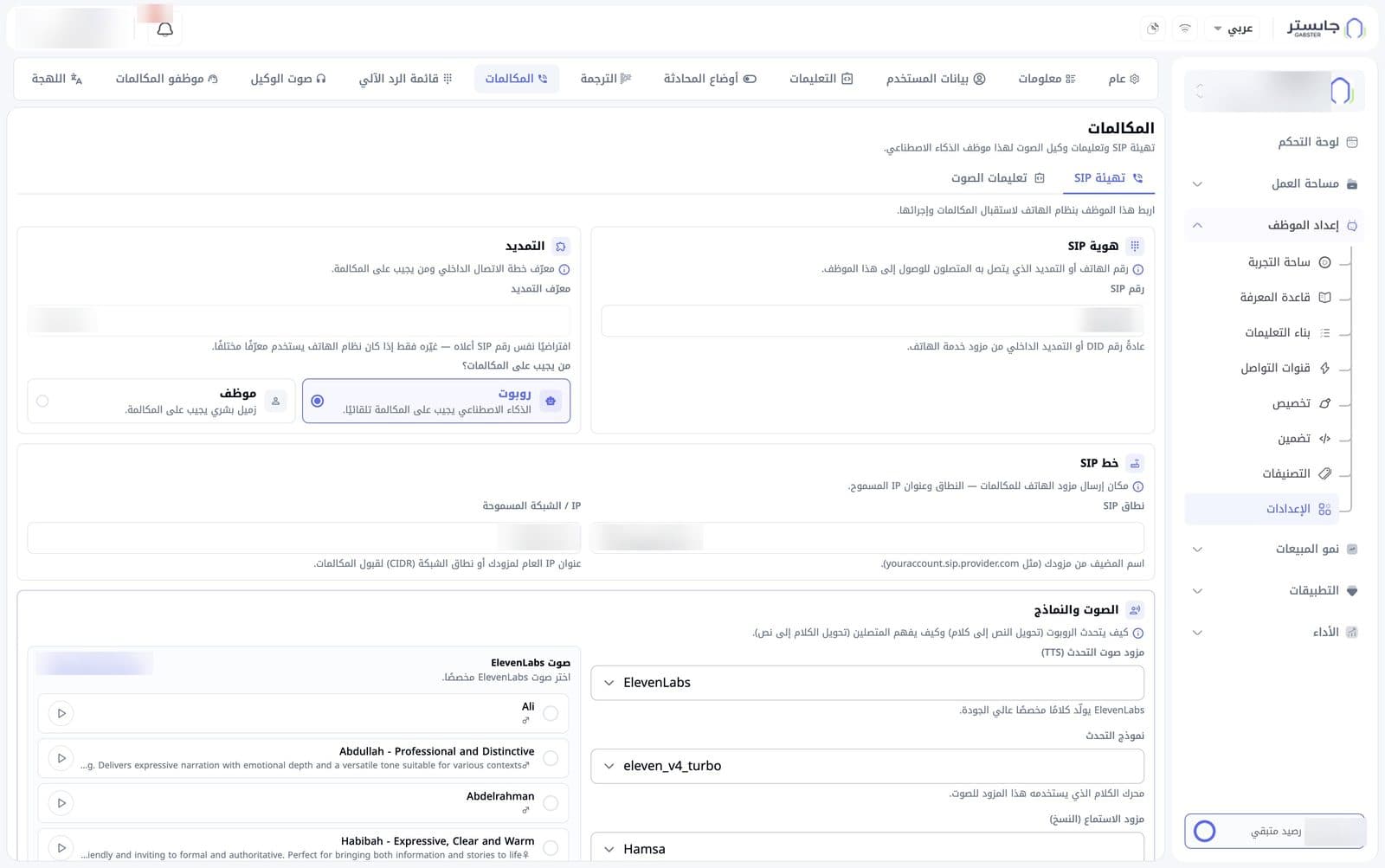Open the ElevenLabs TTS provider dropdown
Viewport: 1385px width, 868px height.
(867, 683)
